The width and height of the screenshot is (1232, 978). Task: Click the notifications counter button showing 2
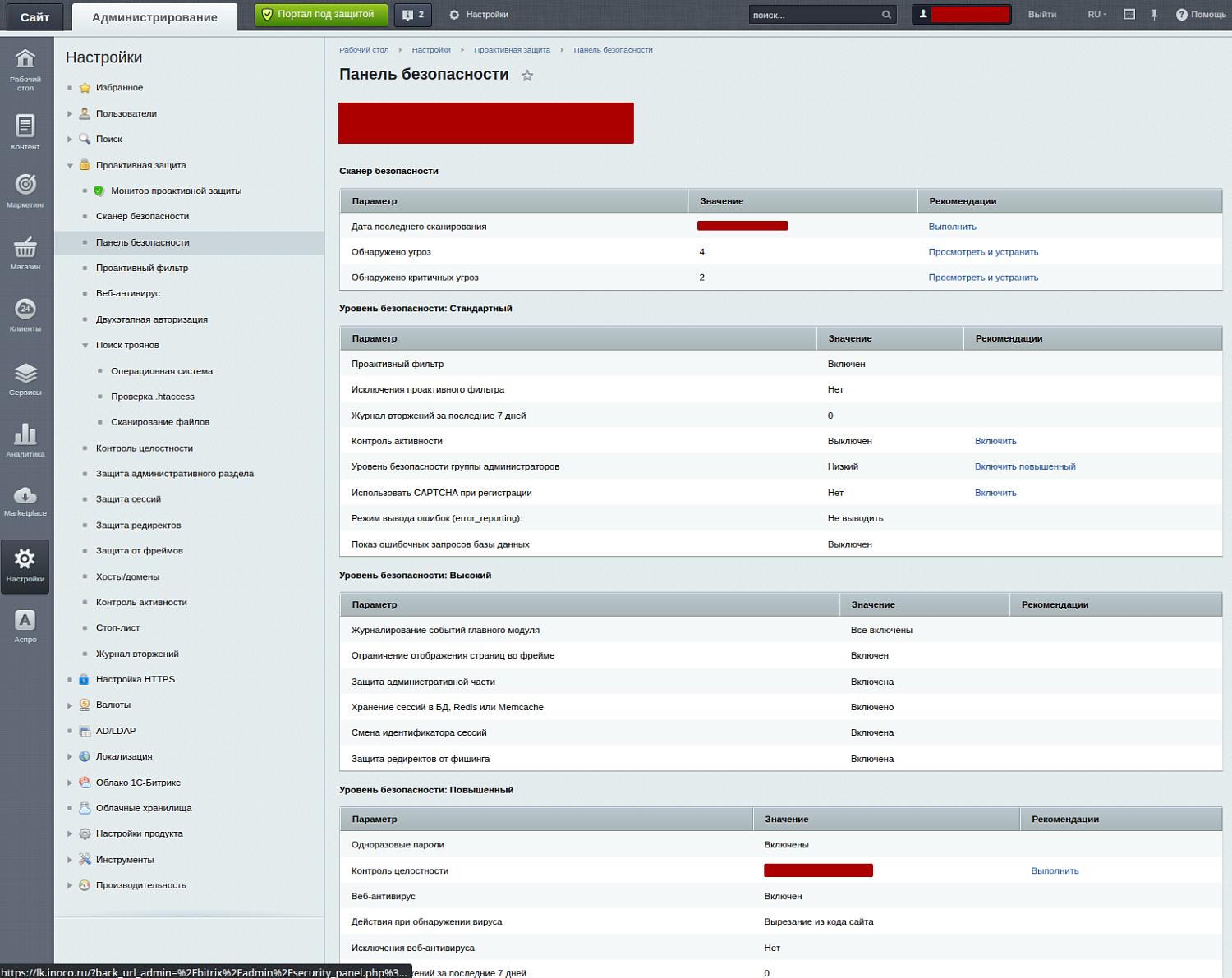(414, 15)
